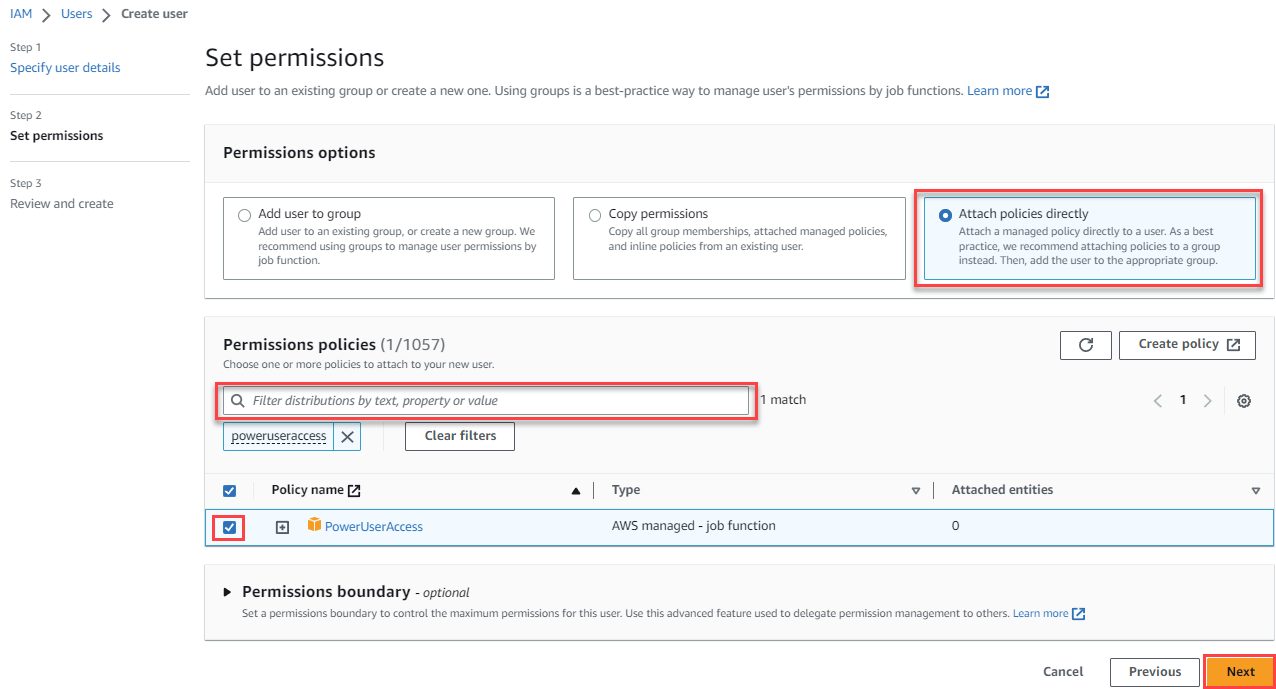Go to the next results page chevron
The width and height of the screenshot is (1276, 689).
(x=1207, y=399)
